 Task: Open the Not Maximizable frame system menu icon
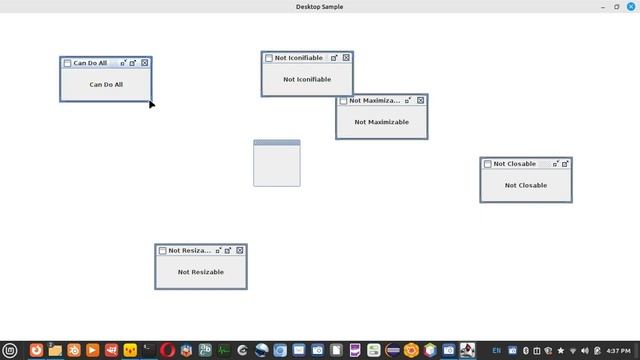[x=343, y=101]
